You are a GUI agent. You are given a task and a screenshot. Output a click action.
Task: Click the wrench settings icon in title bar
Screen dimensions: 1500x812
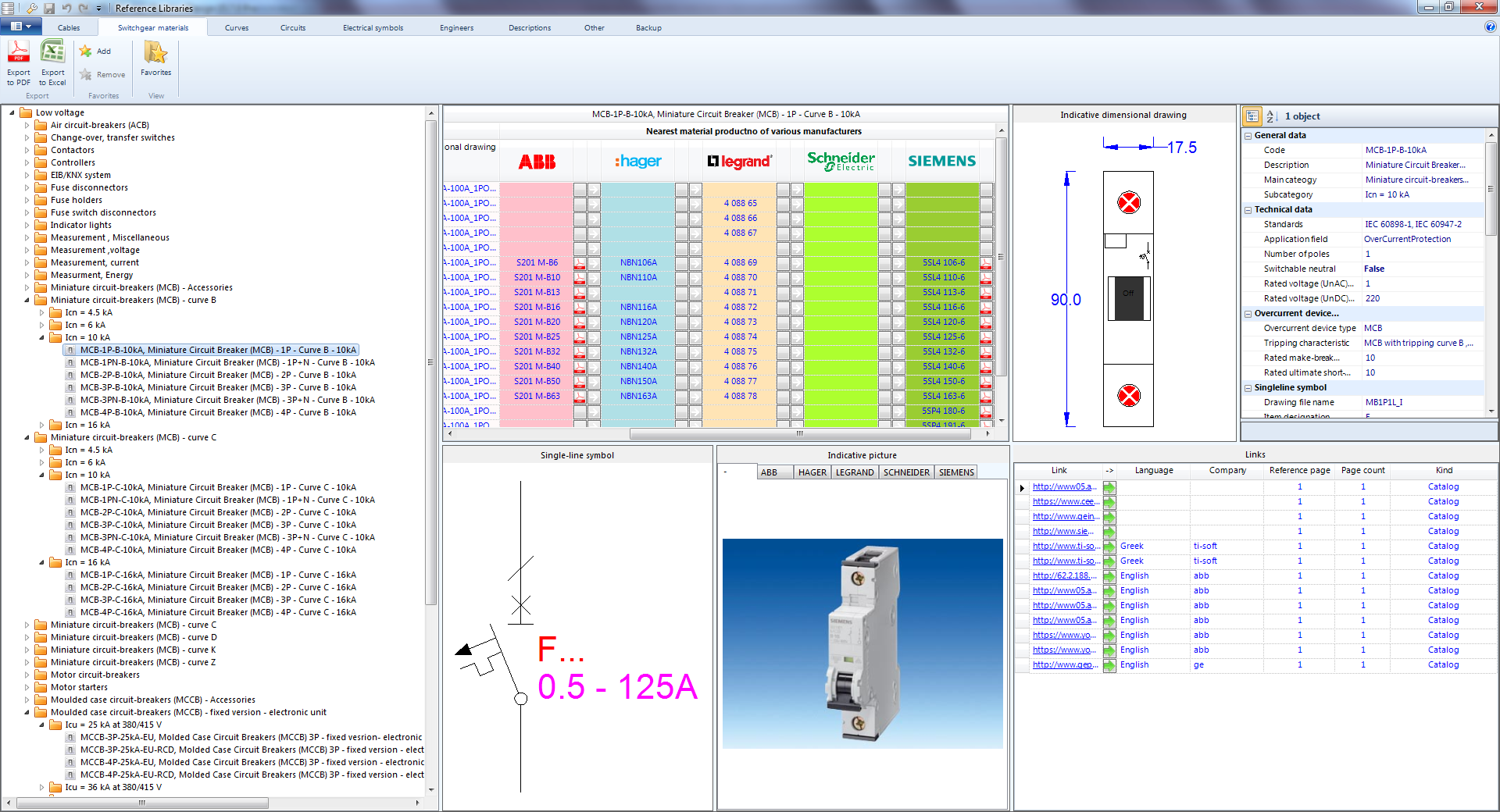coord(32,8)
